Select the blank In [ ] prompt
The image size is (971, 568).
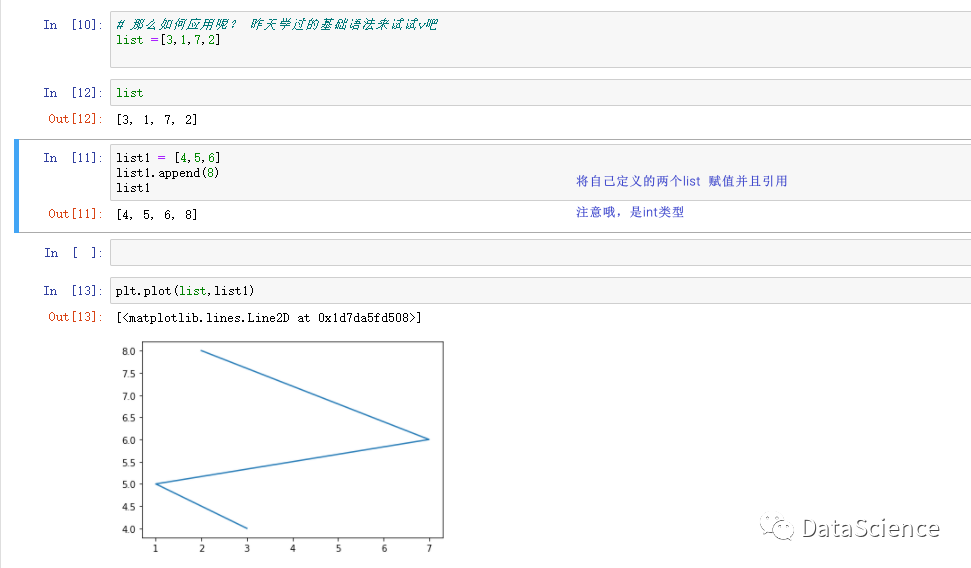pos(72,253)
